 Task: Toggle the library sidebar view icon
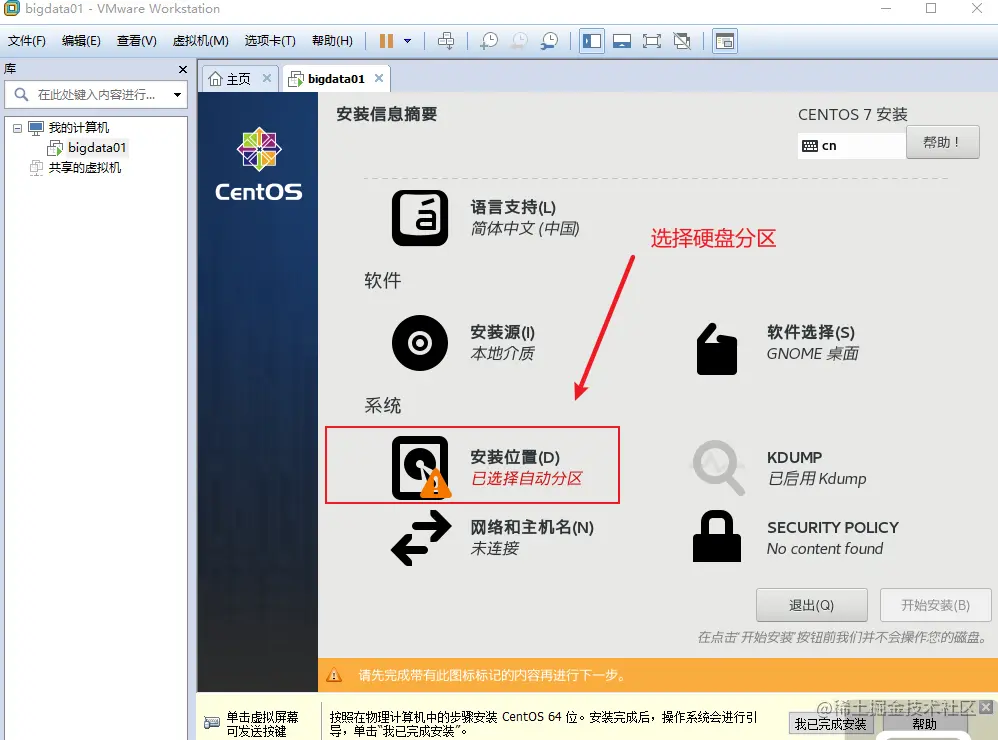[x=592, y=41]
